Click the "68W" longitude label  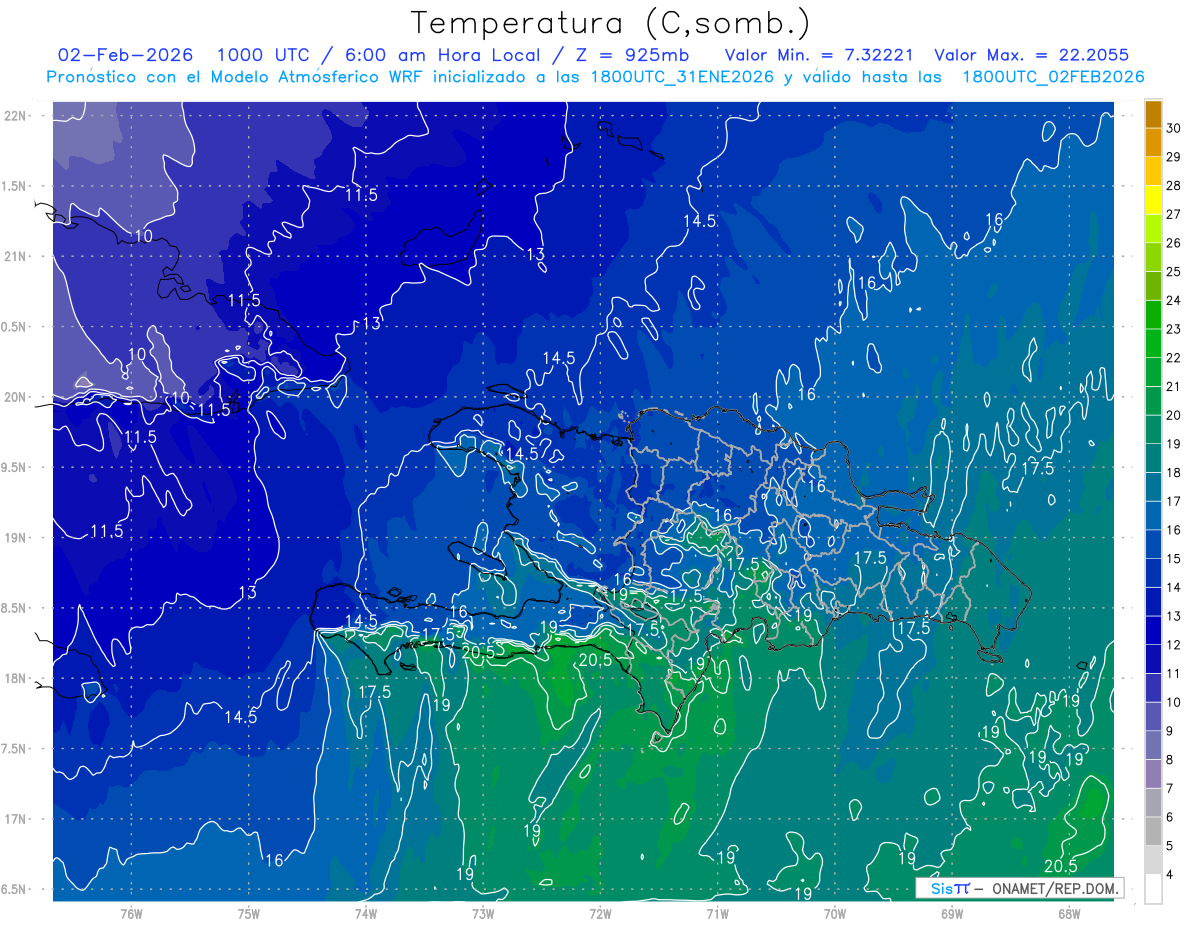(1069, 914)
